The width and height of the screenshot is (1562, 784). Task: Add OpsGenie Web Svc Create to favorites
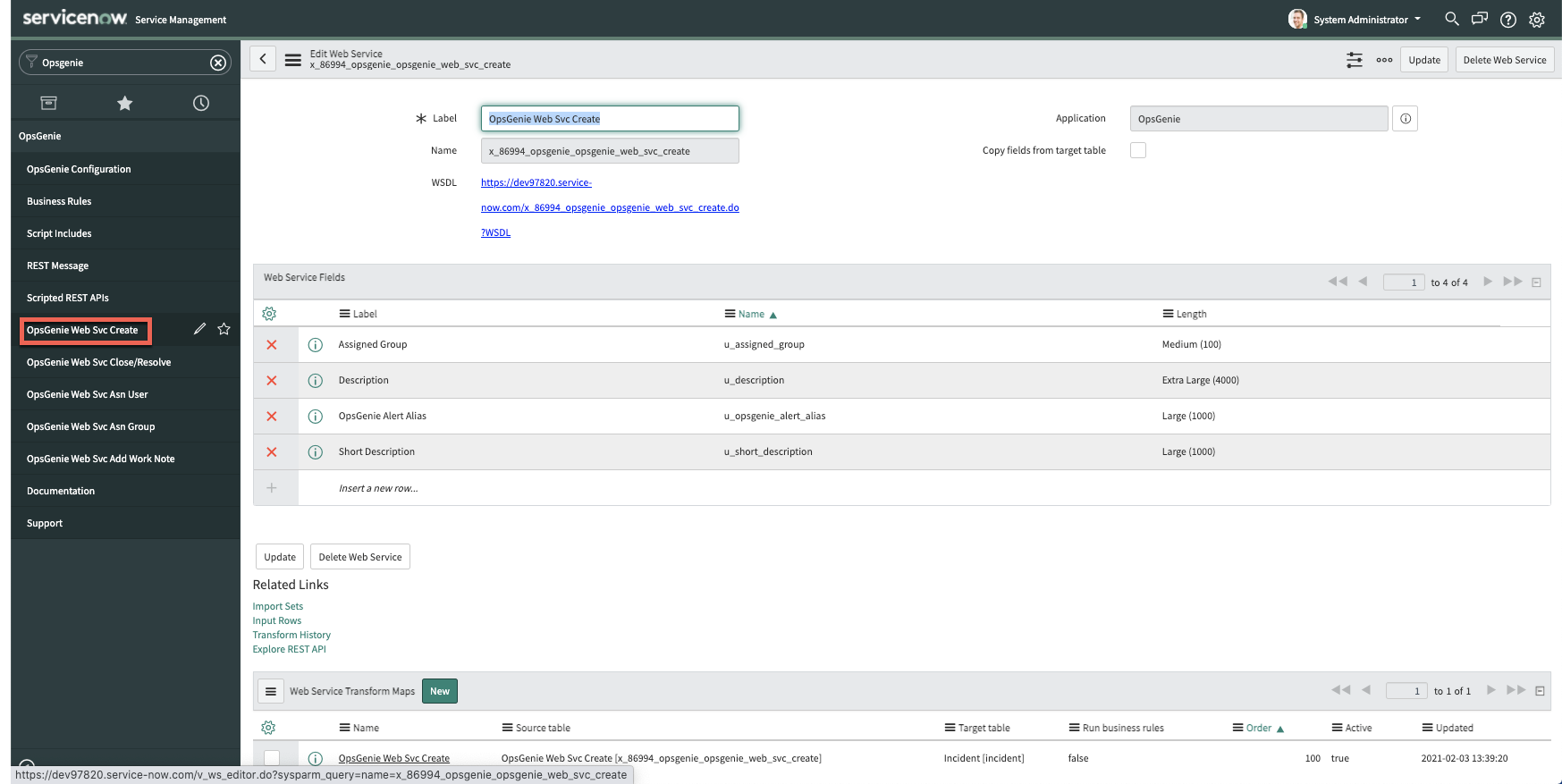[x=224, y=330]
